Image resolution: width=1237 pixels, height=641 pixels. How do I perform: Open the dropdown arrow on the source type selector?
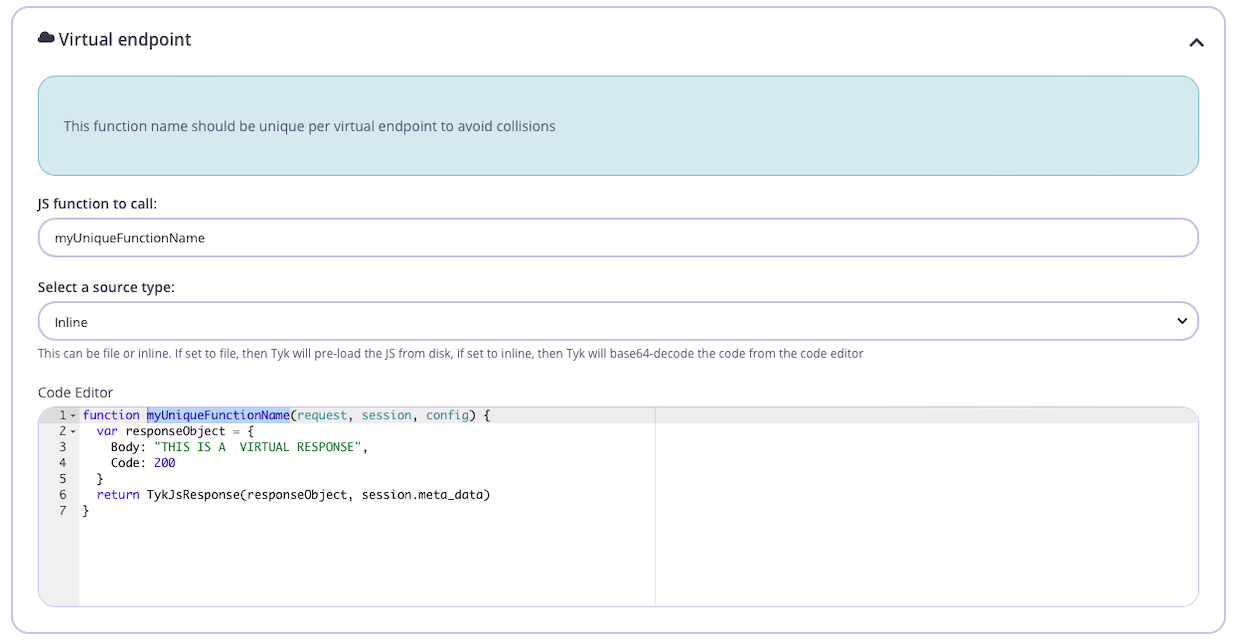(x=1180, y=320)
